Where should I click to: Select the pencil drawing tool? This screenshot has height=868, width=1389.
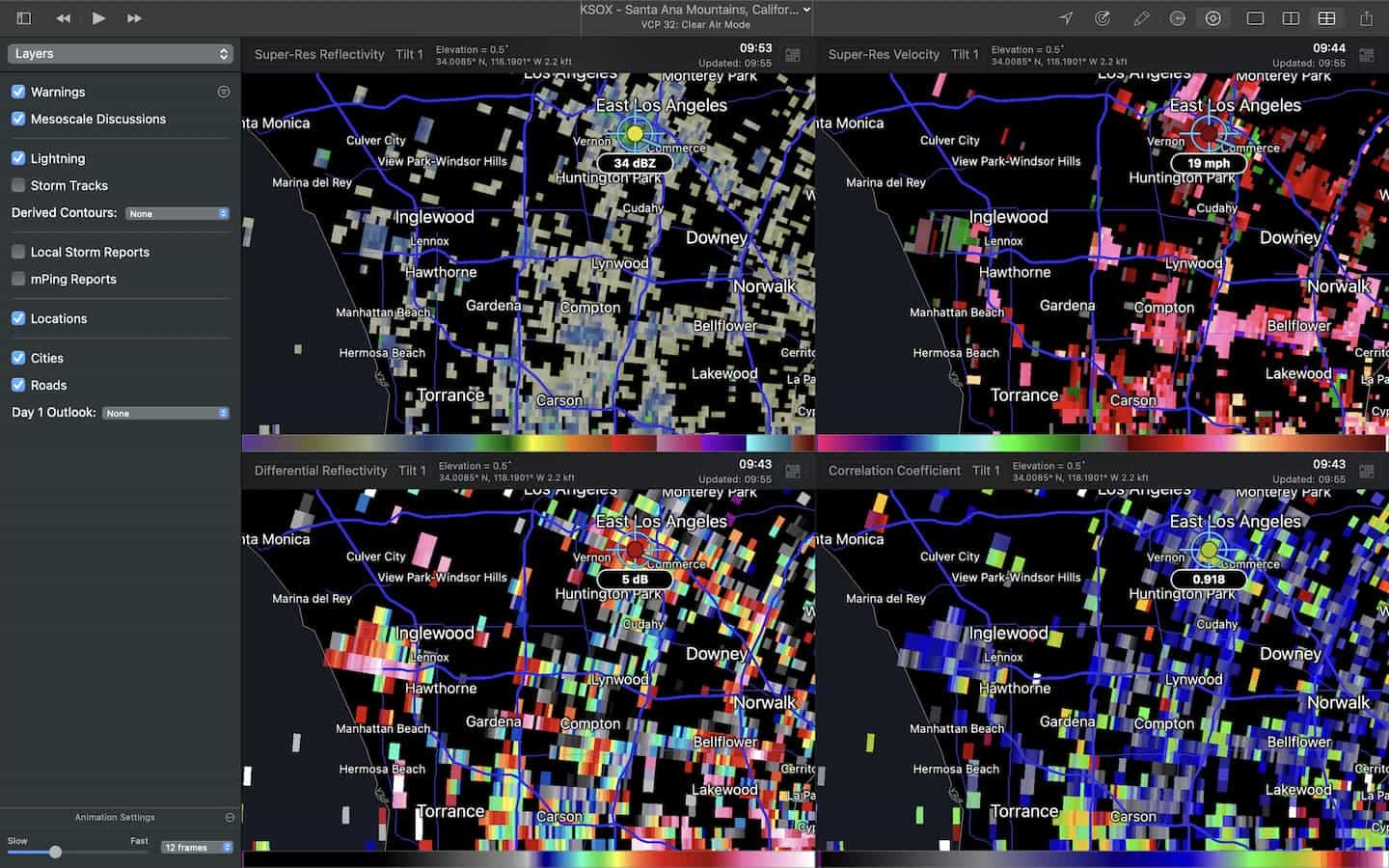1141,18
